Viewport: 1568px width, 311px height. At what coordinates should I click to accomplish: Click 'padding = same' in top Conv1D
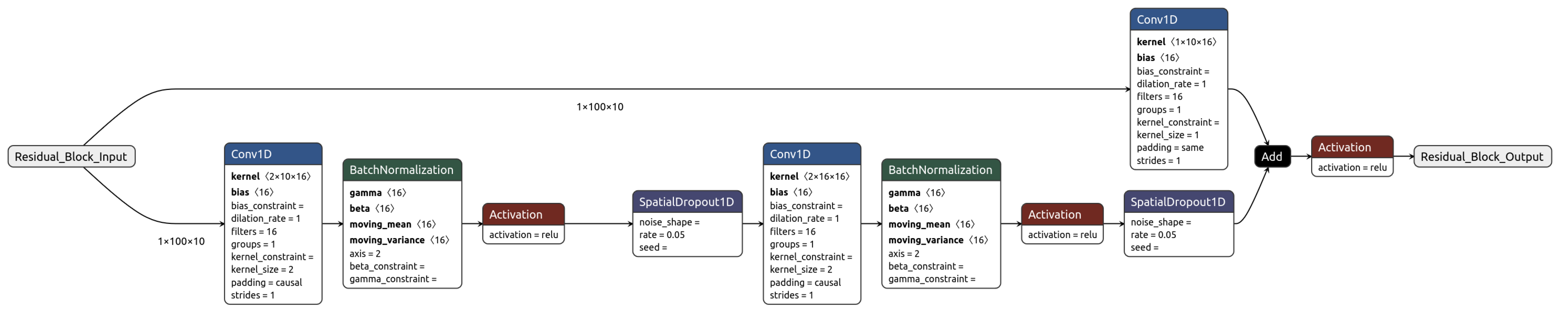click(1170, 147)
